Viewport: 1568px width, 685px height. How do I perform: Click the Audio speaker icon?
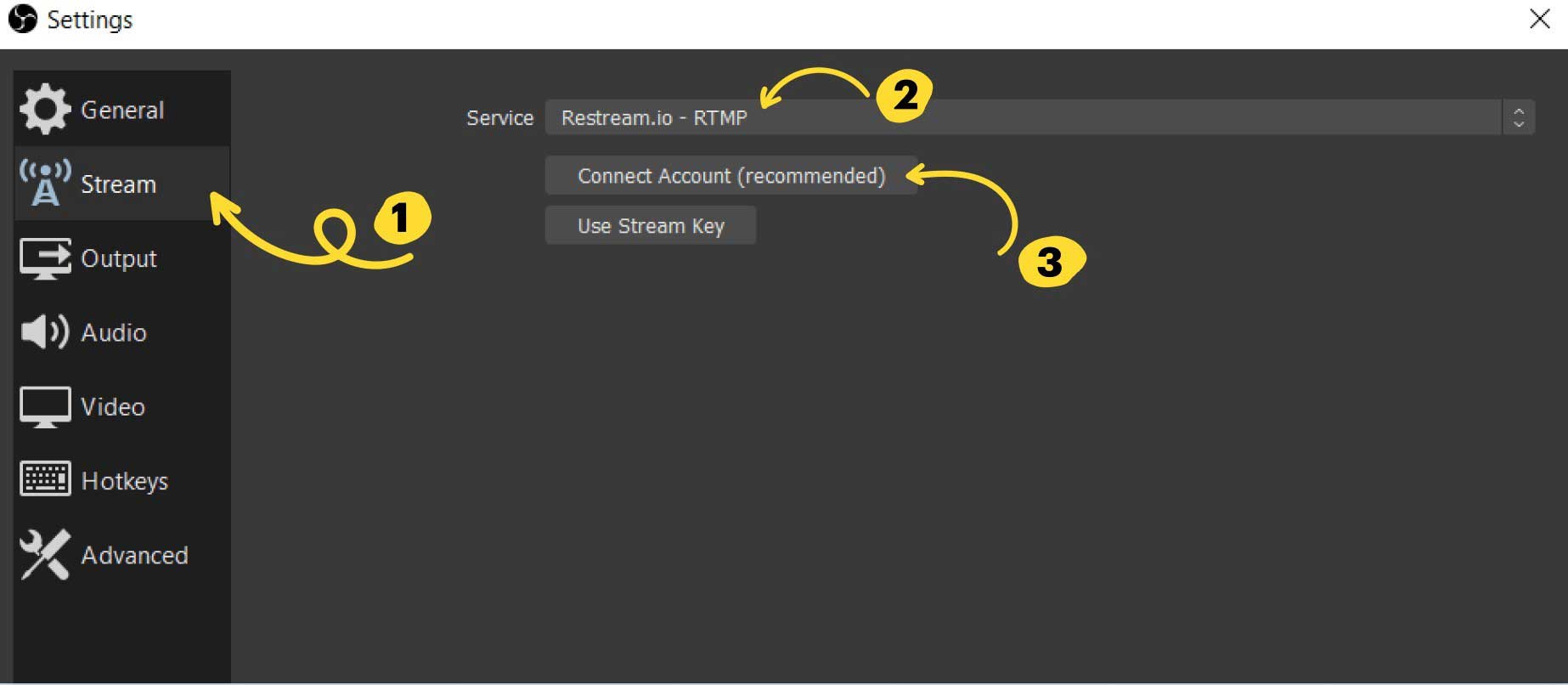[44, 331]
